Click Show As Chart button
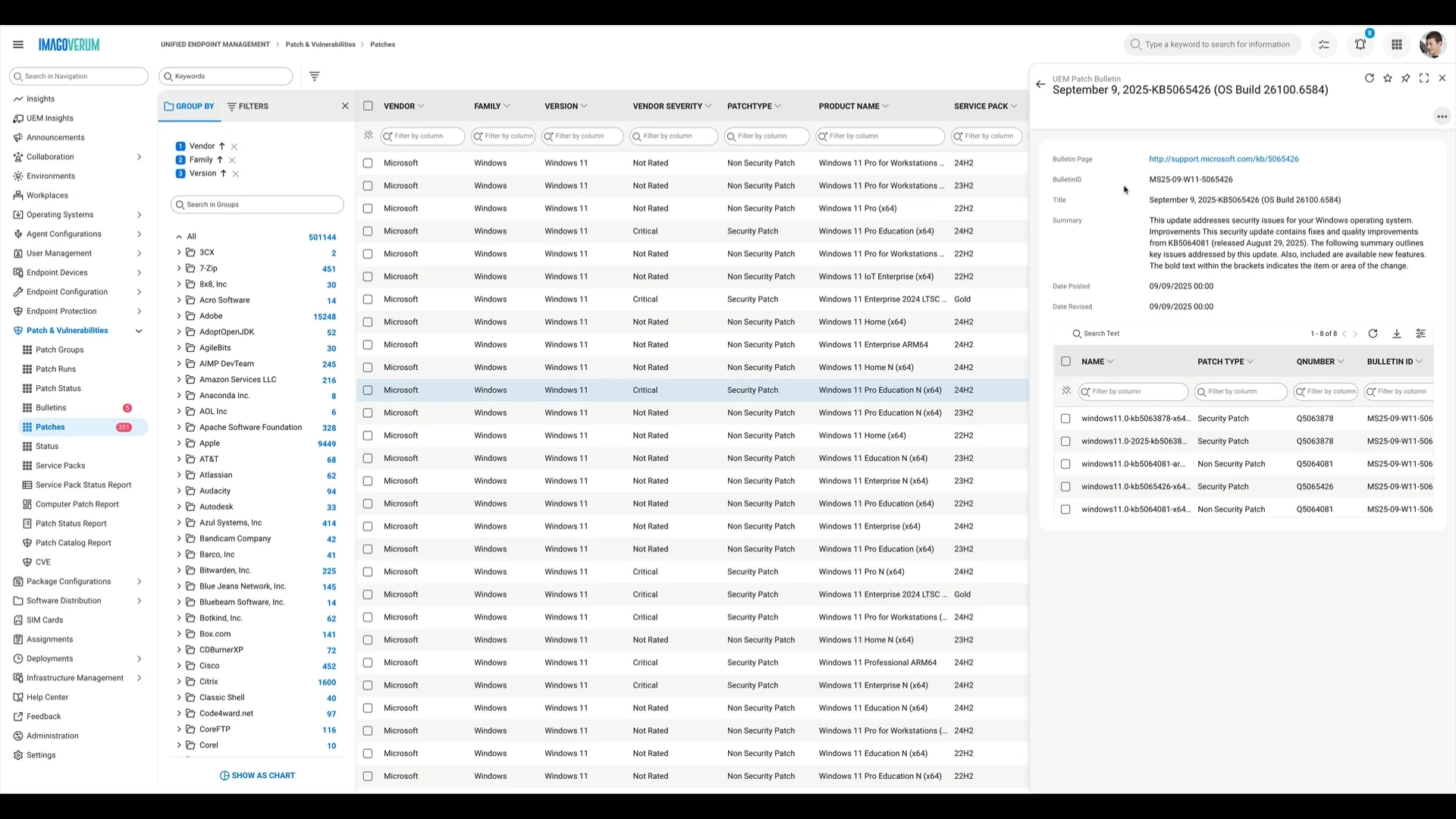The height and width of the screenshot is (819, 1456). pyautogui.click(x=257, y=776)
